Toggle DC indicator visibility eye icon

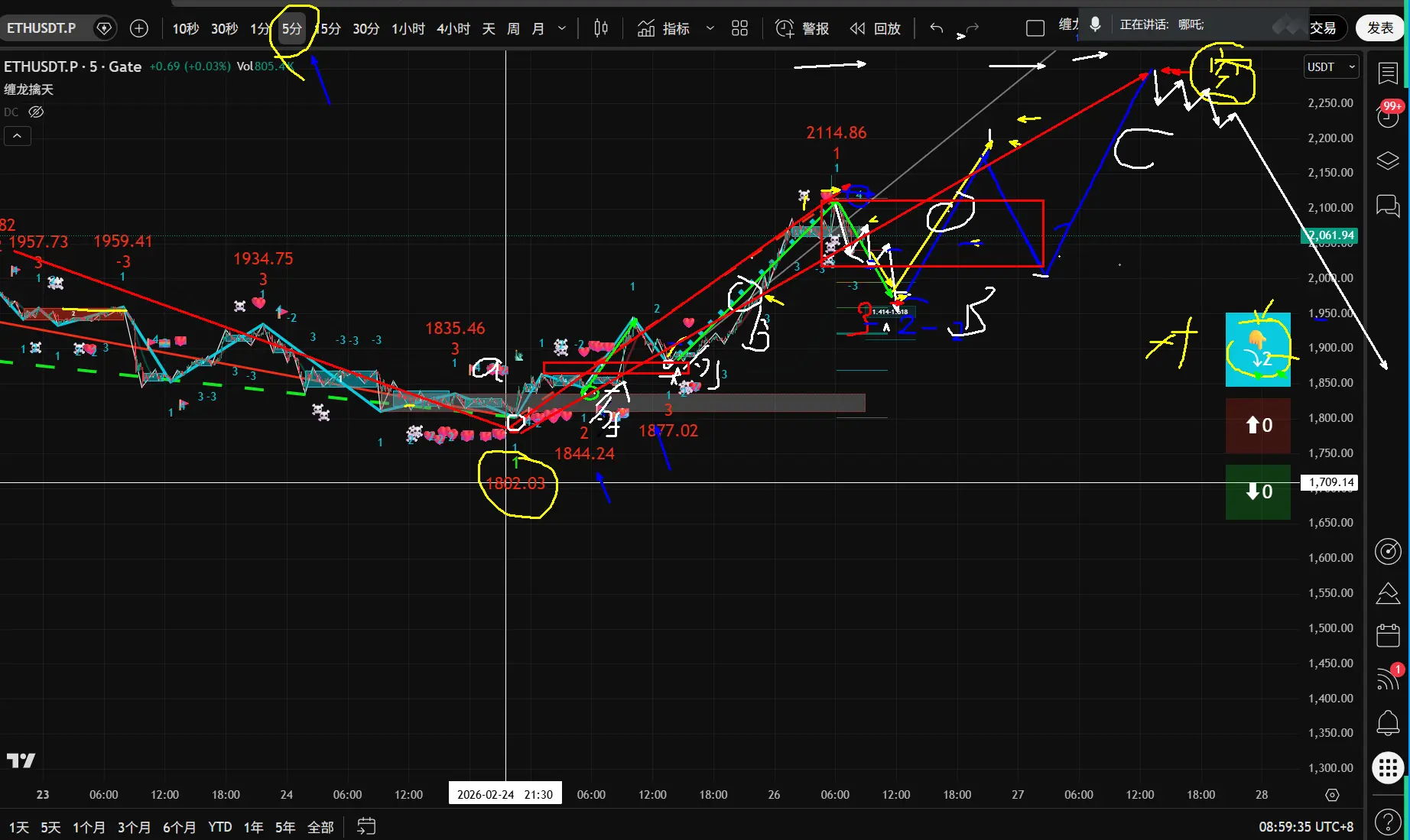pos(36,112)
